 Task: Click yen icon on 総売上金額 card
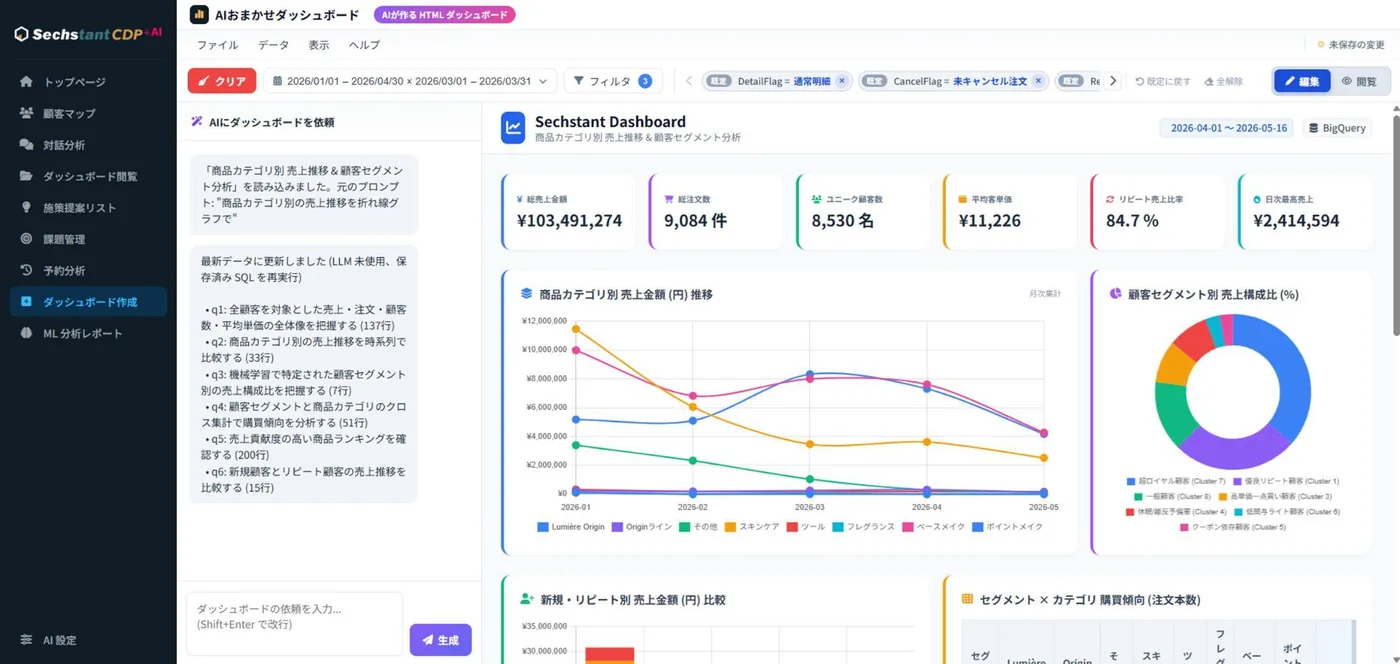[x=520, y=199]
